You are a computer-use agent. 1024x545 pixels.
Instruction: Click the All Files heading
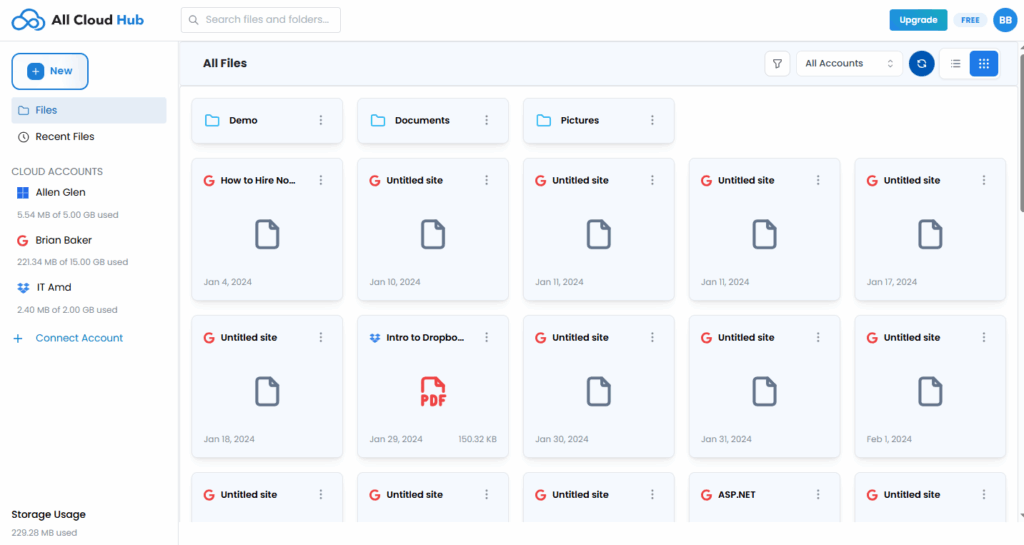click(x=225, y=63)
